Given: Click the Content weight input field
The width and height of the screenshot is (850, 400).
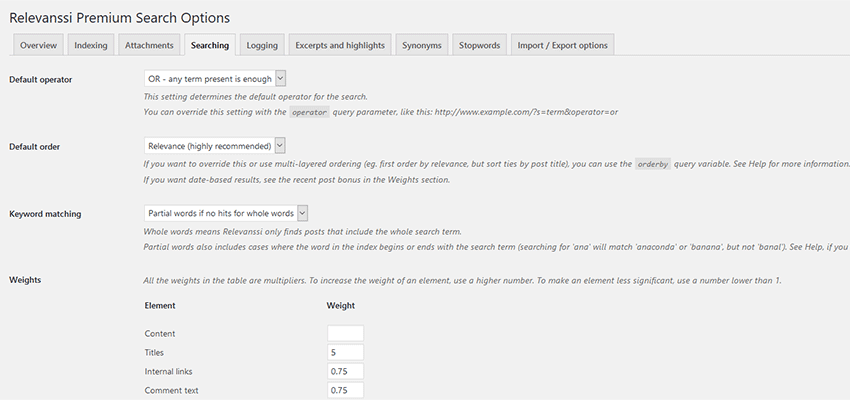Looking at the screenshot, I should coord(345,333).
